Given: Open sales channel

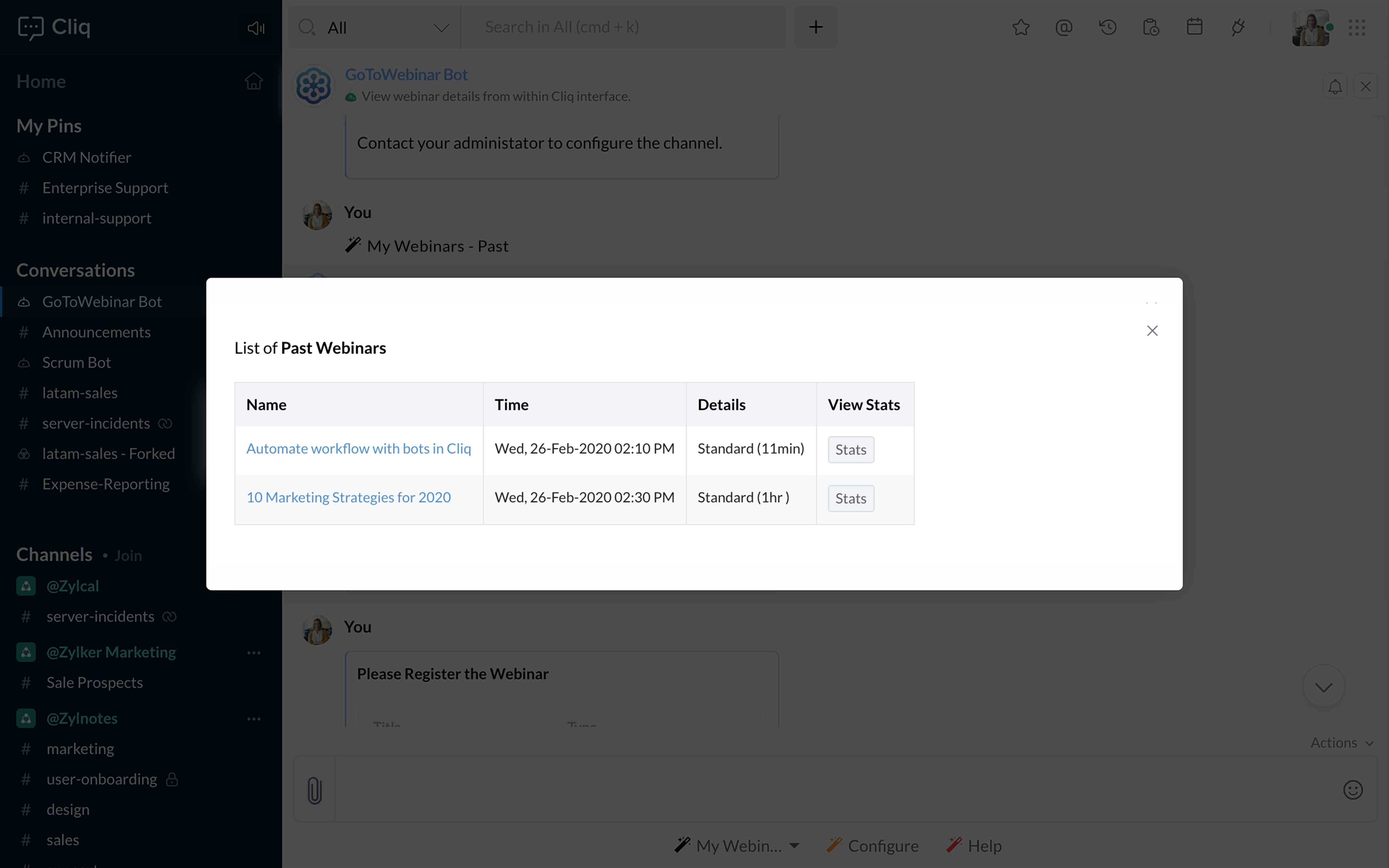Looking at the screenshot, I should point(63,840).
